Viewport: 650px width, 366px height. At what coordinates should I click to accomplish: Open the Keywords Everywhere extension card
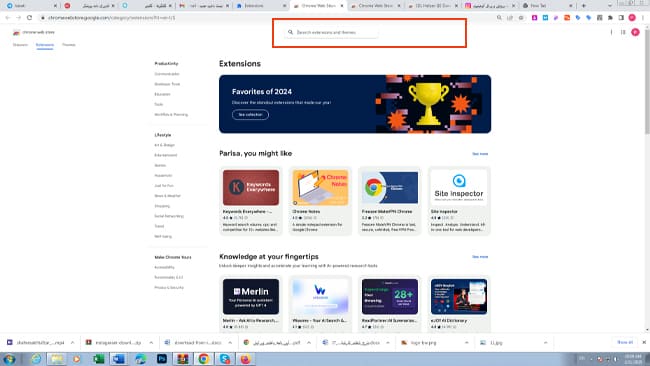pos(251,201)
